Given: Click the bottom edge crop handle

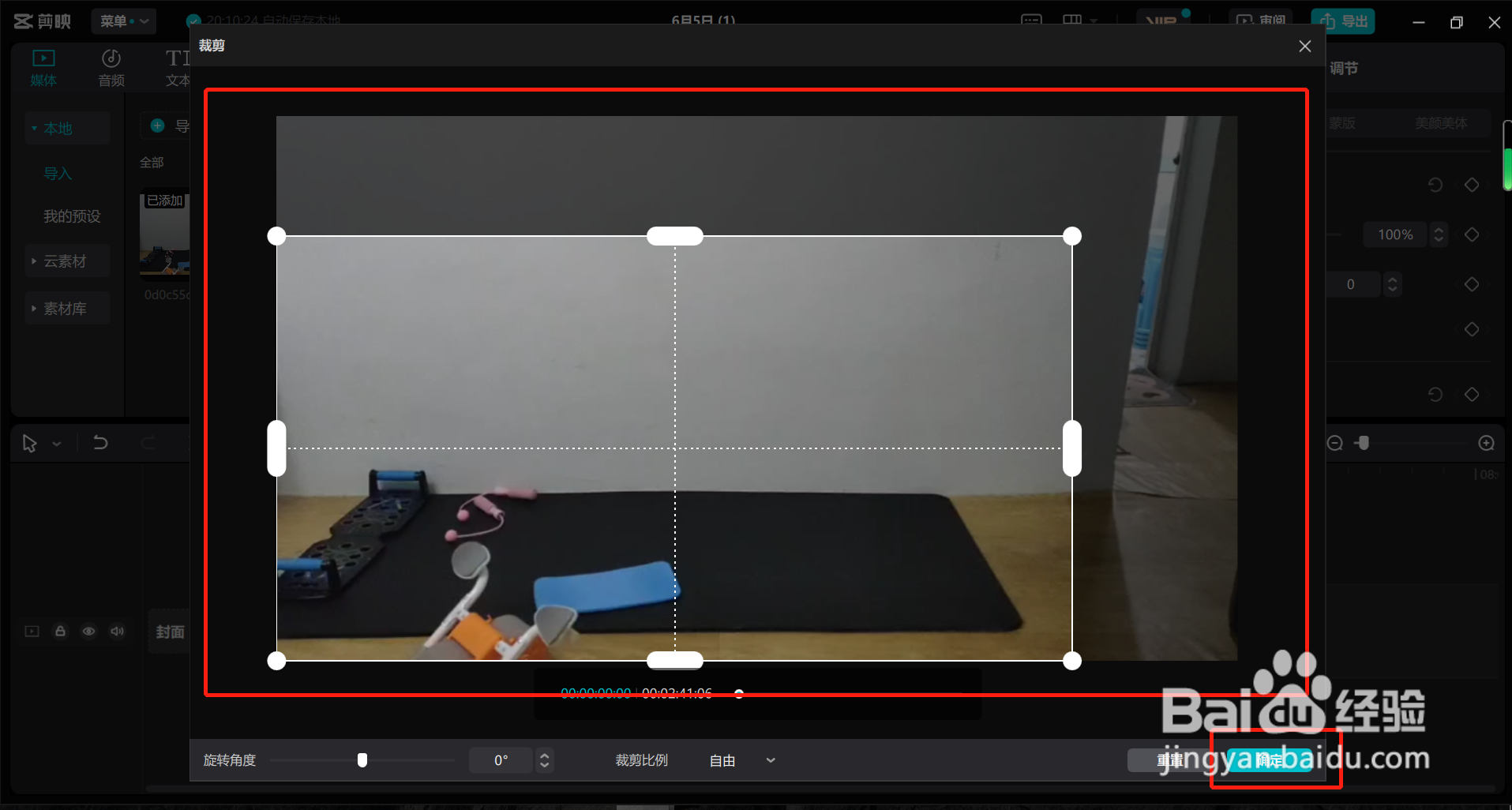Looking at the screenshot, I should click(675, 661).
